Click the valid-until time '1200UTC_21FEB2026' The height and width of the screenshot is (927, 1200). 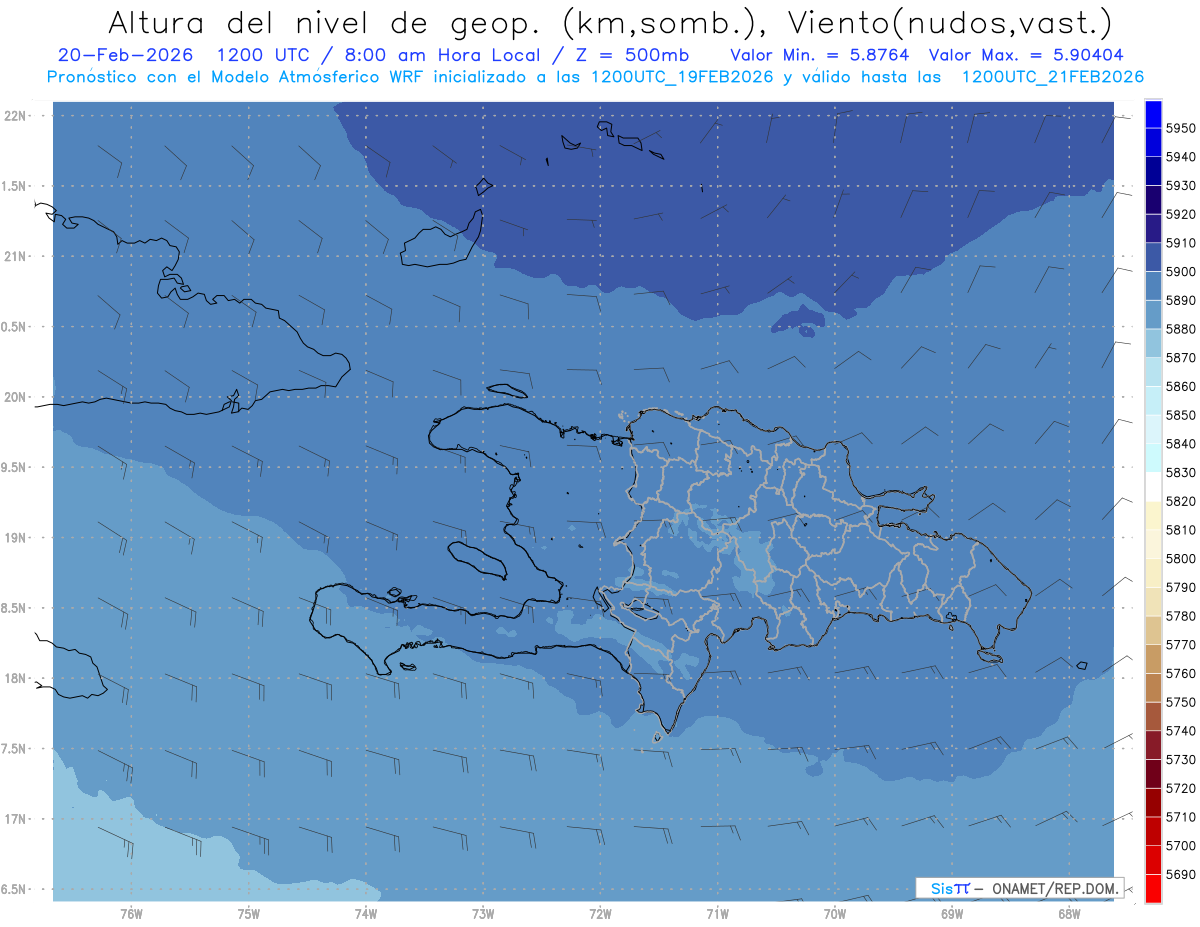(1053, 77)
